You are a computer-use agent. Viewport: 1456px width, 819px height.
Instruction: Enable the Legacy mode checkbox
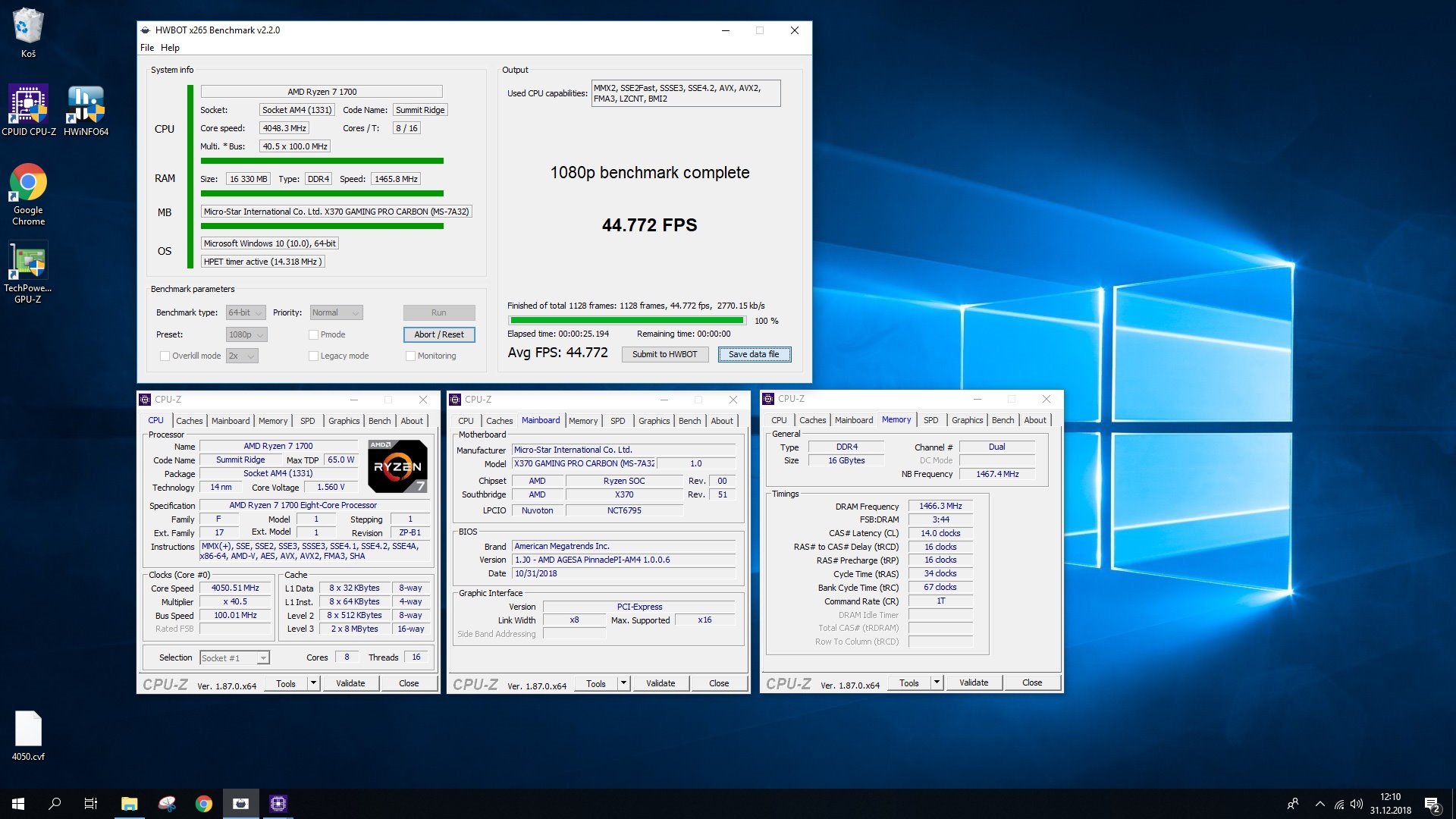pos(313,356)
